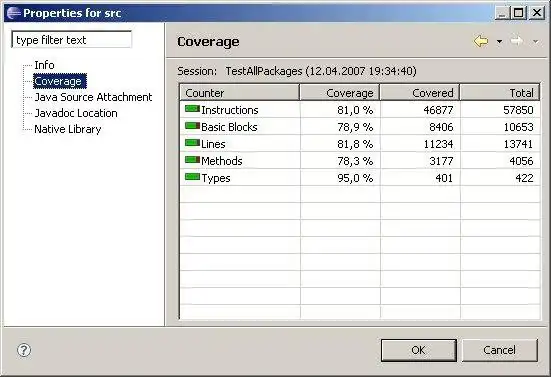Open Native Library page
This screenshot has height=377, width=551.
68,129
